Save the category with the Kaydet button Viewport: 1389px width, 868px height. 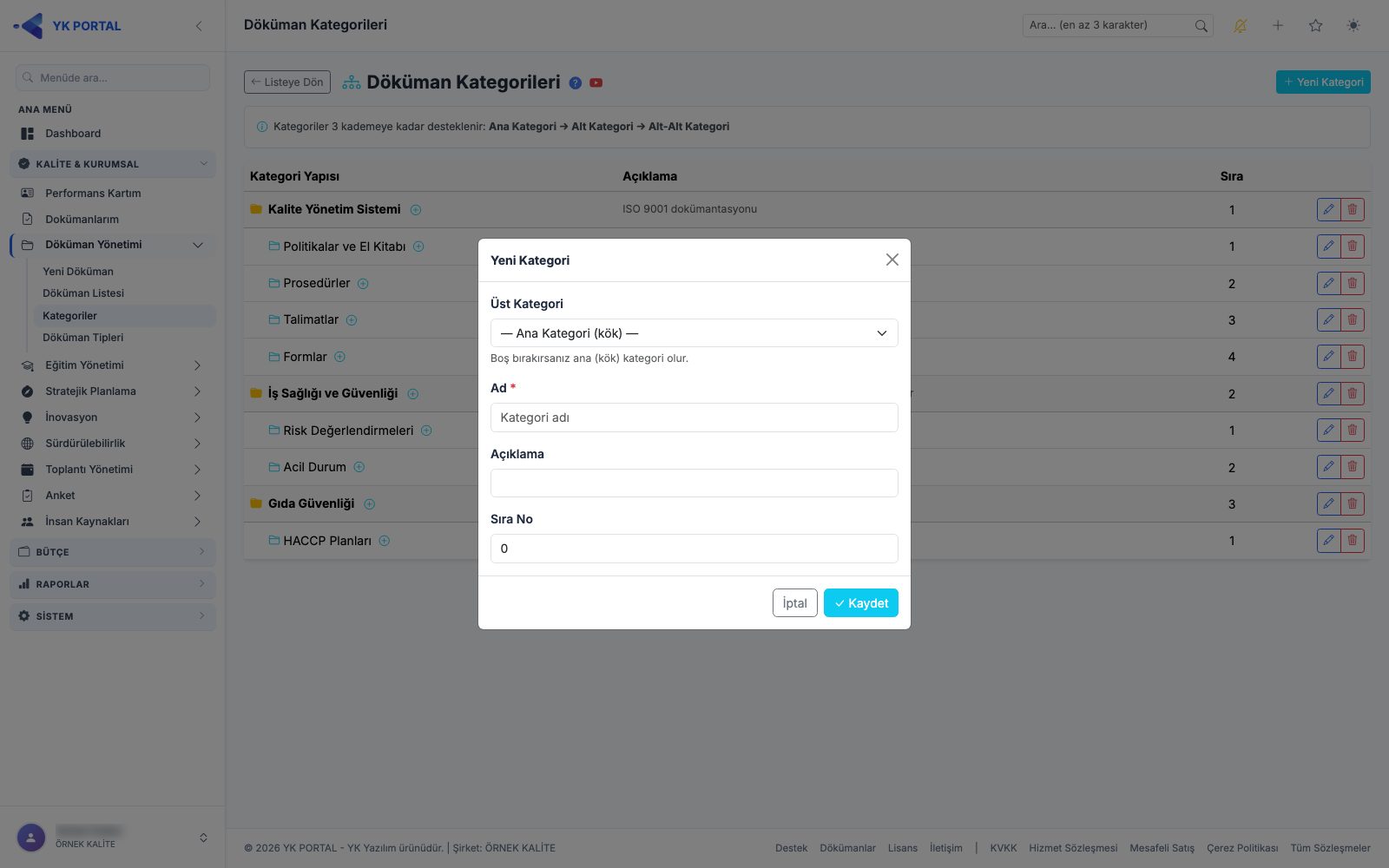tap(860, 603)
